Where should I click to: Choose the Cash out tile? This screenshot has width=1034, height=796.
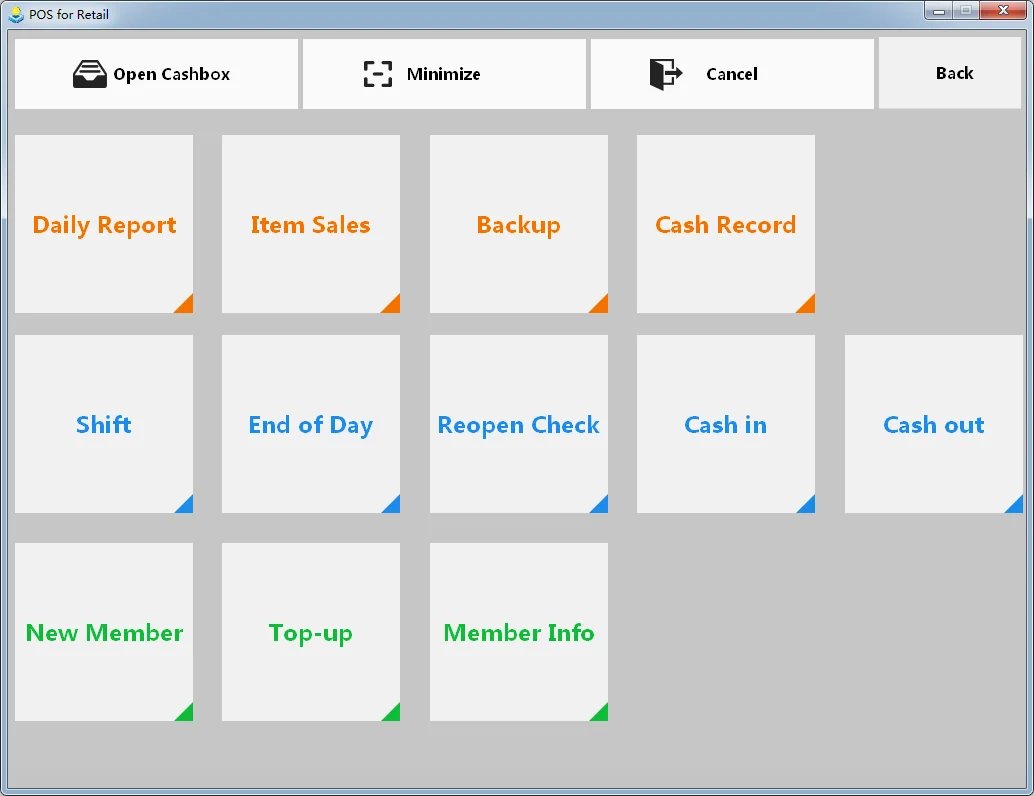tap(933, 425)
